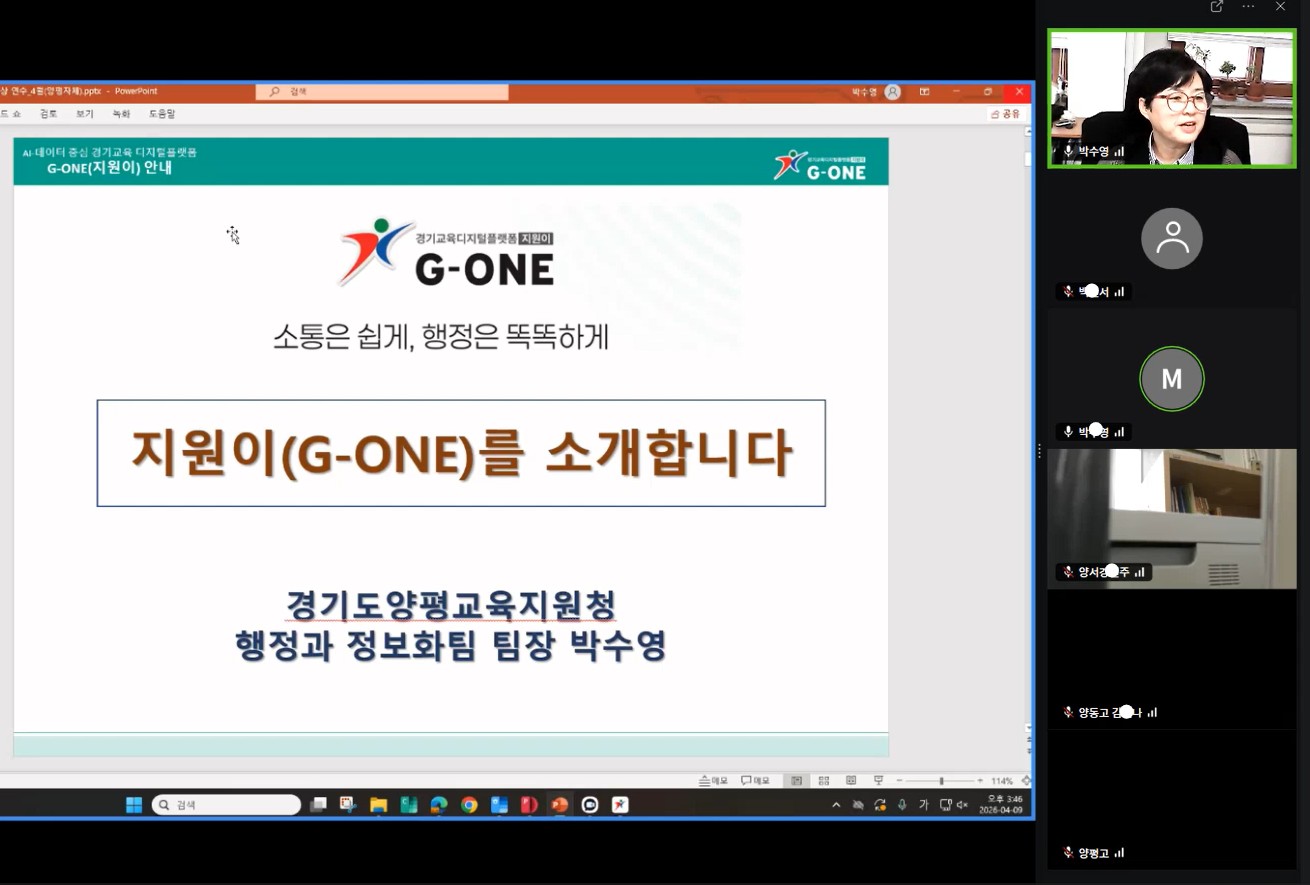Start Slide Show from status bar icon
Image resolution: width=1310 pixels, height=885 pixels.
click(878, 780)
